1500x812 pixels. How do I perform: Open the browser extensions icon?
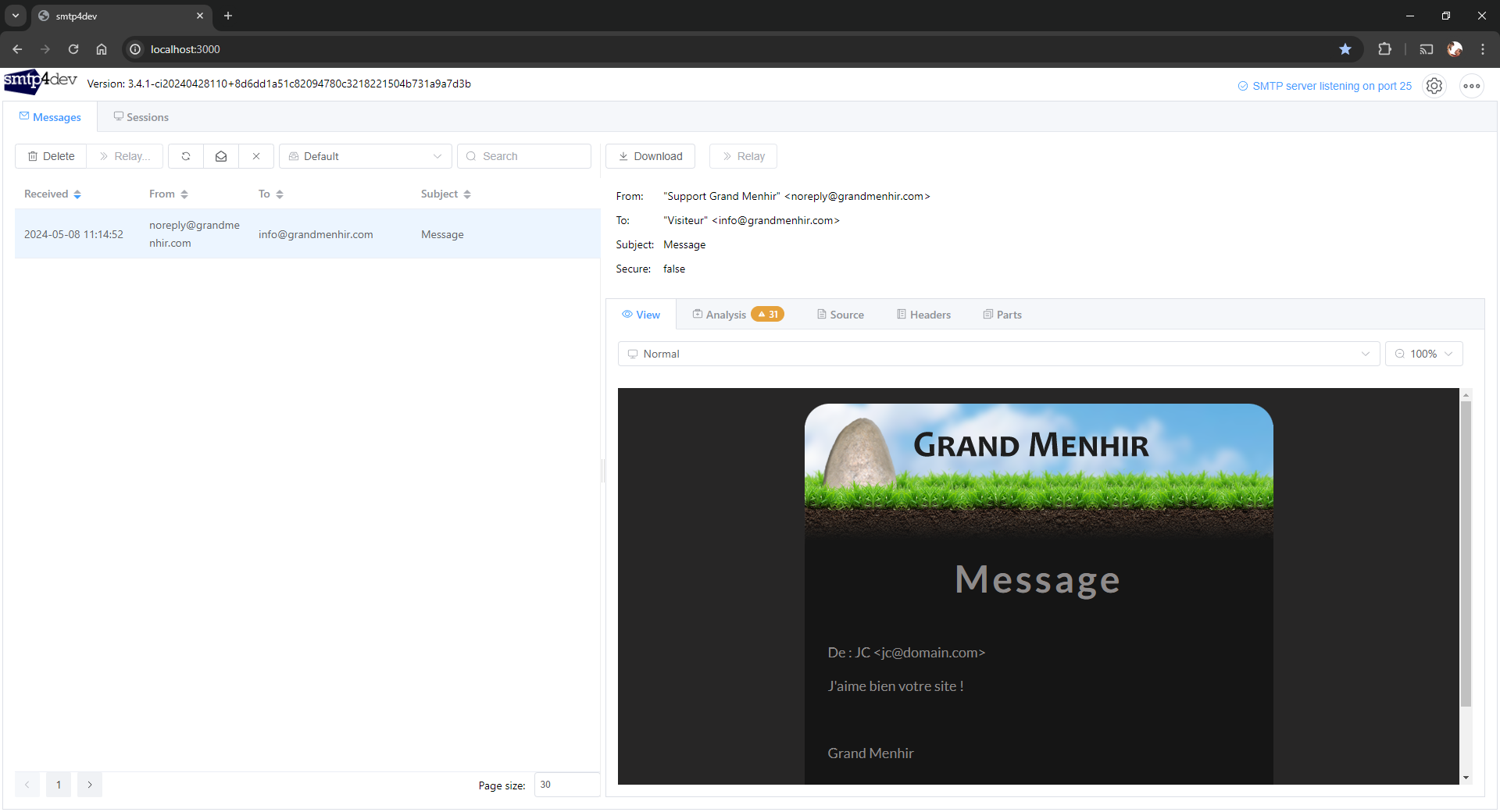coord(1384,49)
